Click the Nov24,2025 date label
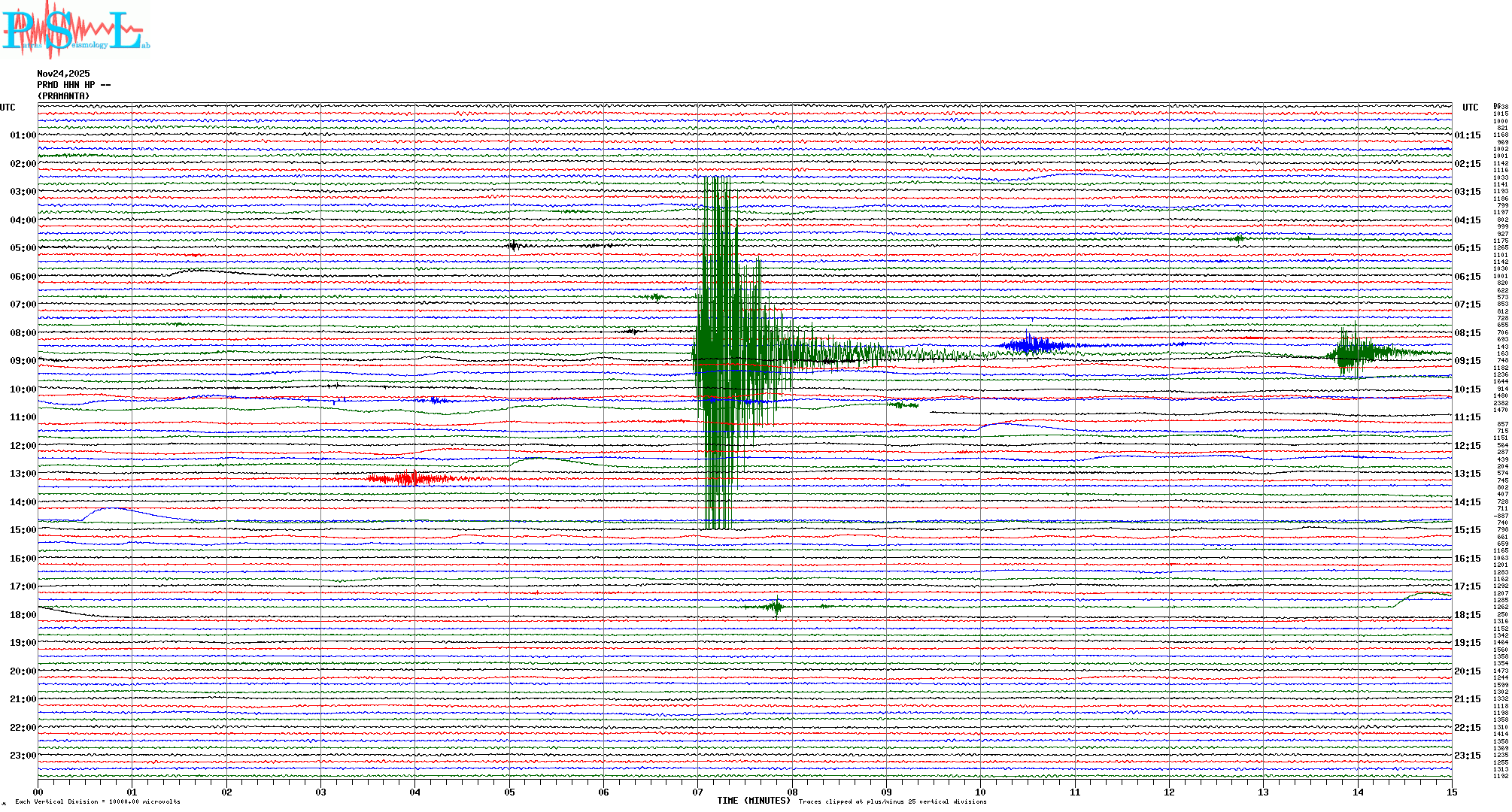 (63, 74)
